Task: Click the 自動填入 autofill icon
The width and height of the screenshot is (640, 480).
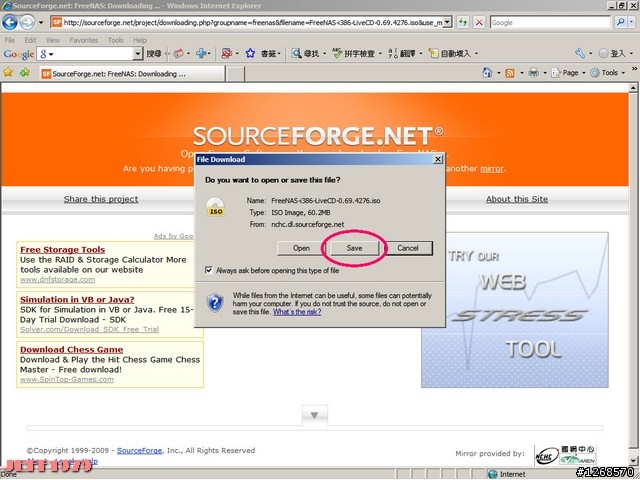Action: tap(433, 53)
